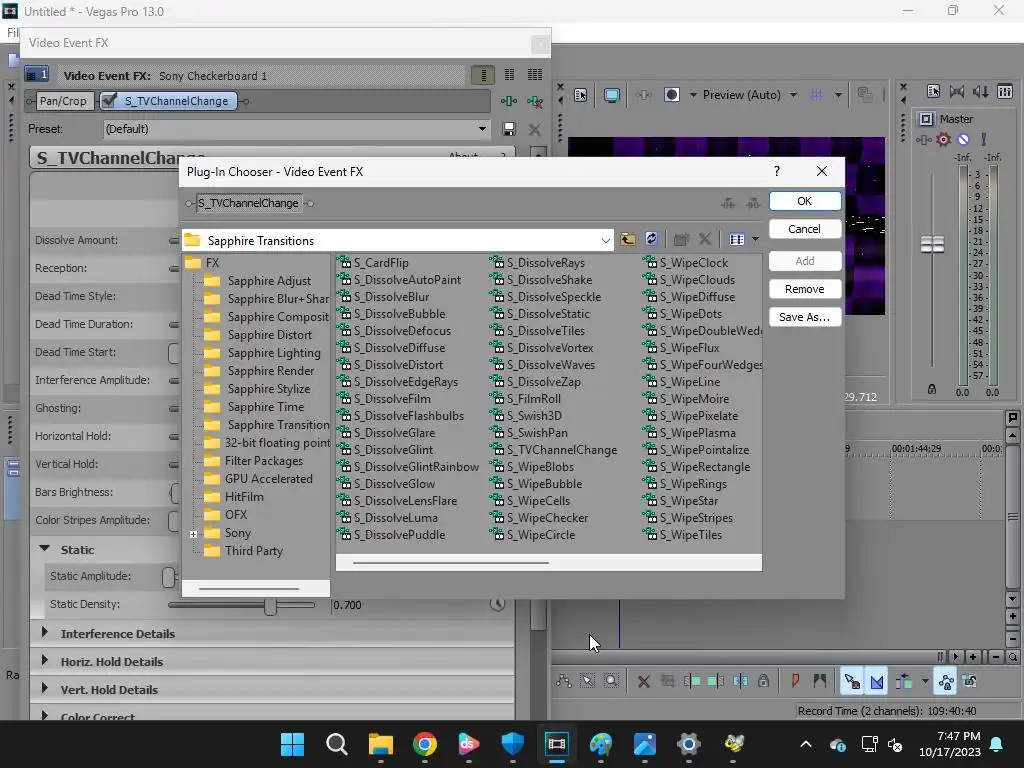Select S_WipeStar plug-in
The height and width of the screenshot is (768, 1024).
point(681,501)
